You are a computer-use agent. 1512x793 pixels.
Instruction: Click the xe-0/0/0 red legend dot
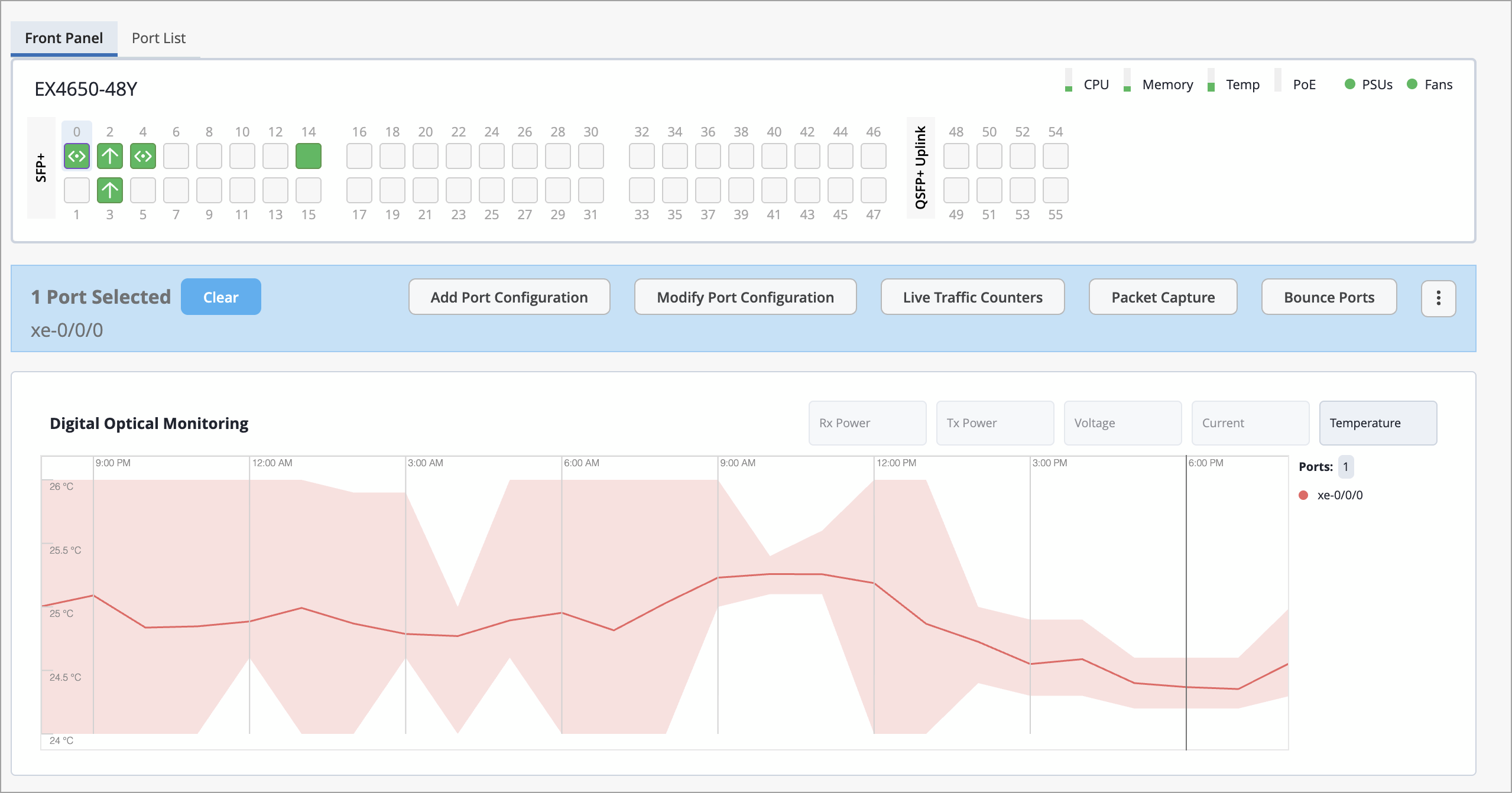[x=1303, y=495]
